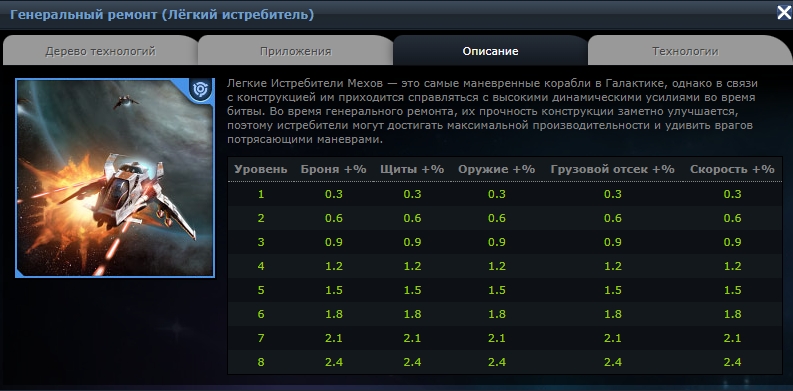Click the Light Fighter ship thumbnail
This screenshot has width=793, height=391.
coord(115,178)
